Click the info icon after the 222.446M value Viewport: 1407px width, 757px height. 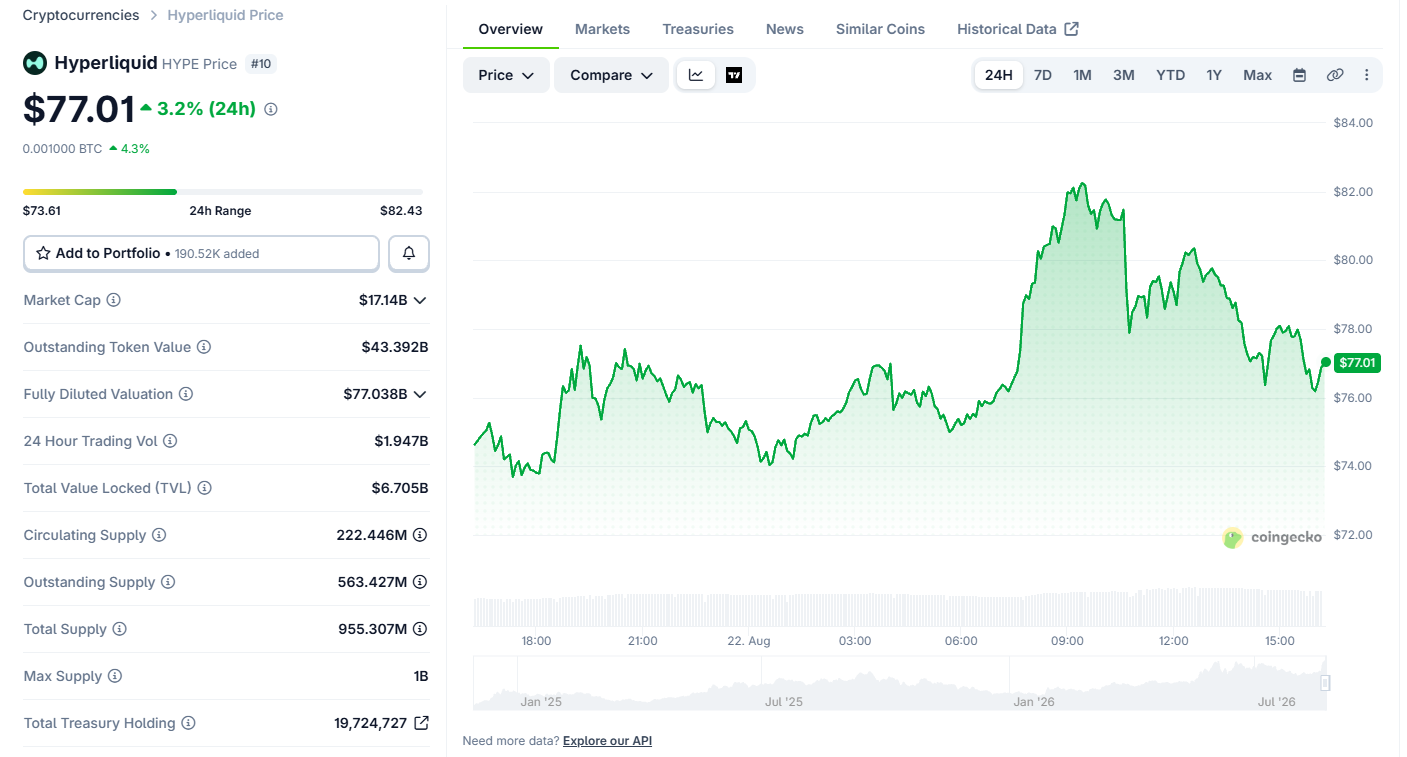click(420, 535)
